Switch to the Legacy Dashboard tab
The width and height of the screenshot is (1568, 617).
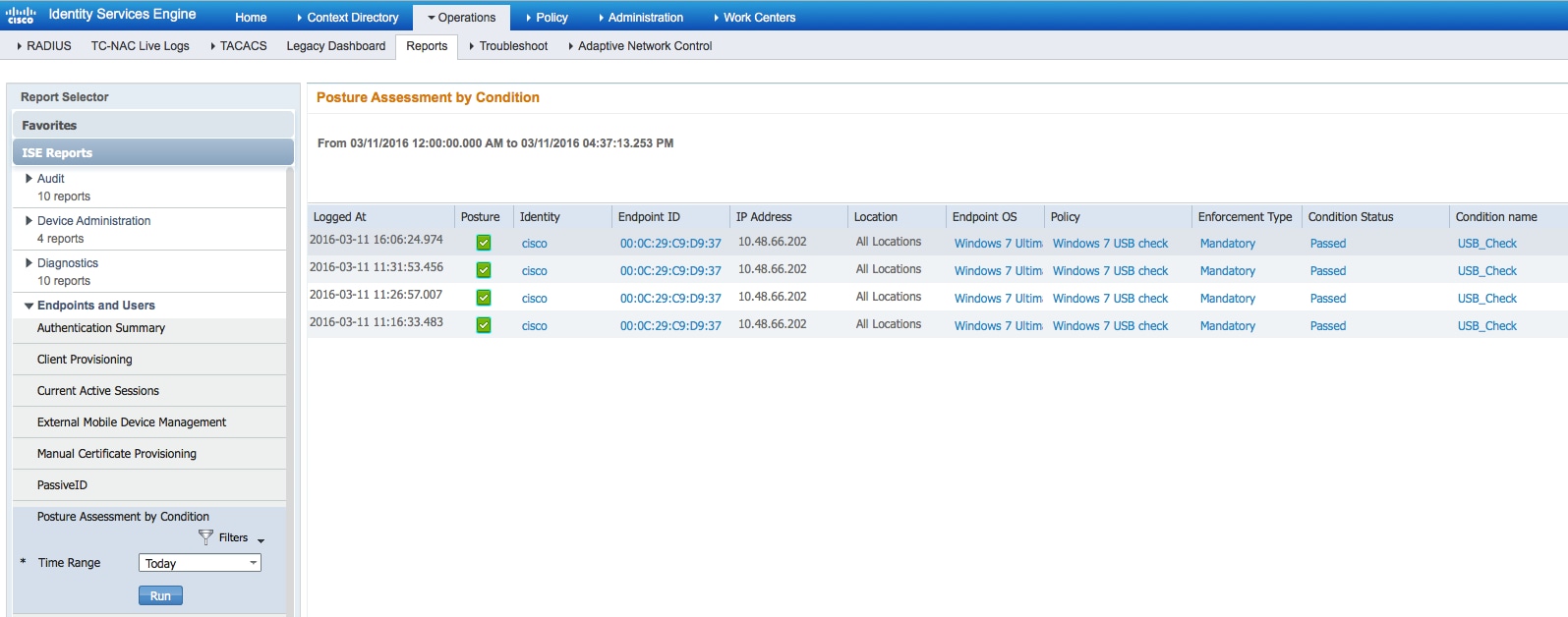tap(336, 45)
